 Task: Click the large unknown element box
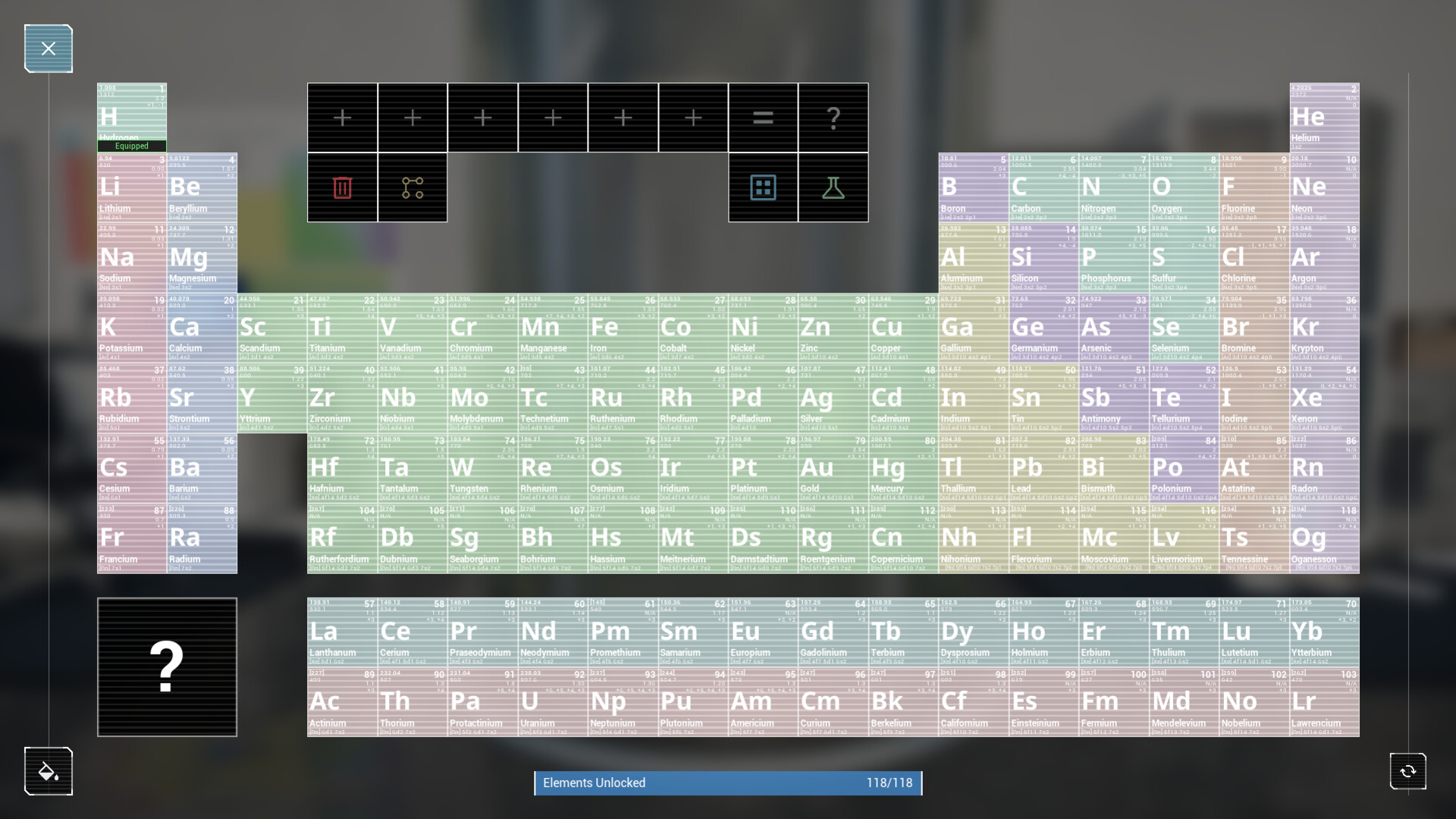[167, 667]
